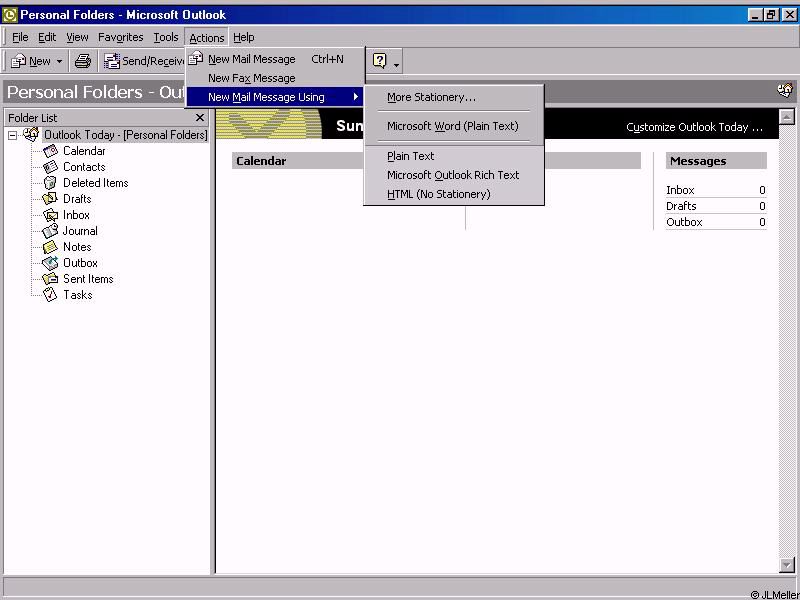Open Outbox from Messages summary
The height and width of the screenshot is (600, 800).
click(684, 222)
